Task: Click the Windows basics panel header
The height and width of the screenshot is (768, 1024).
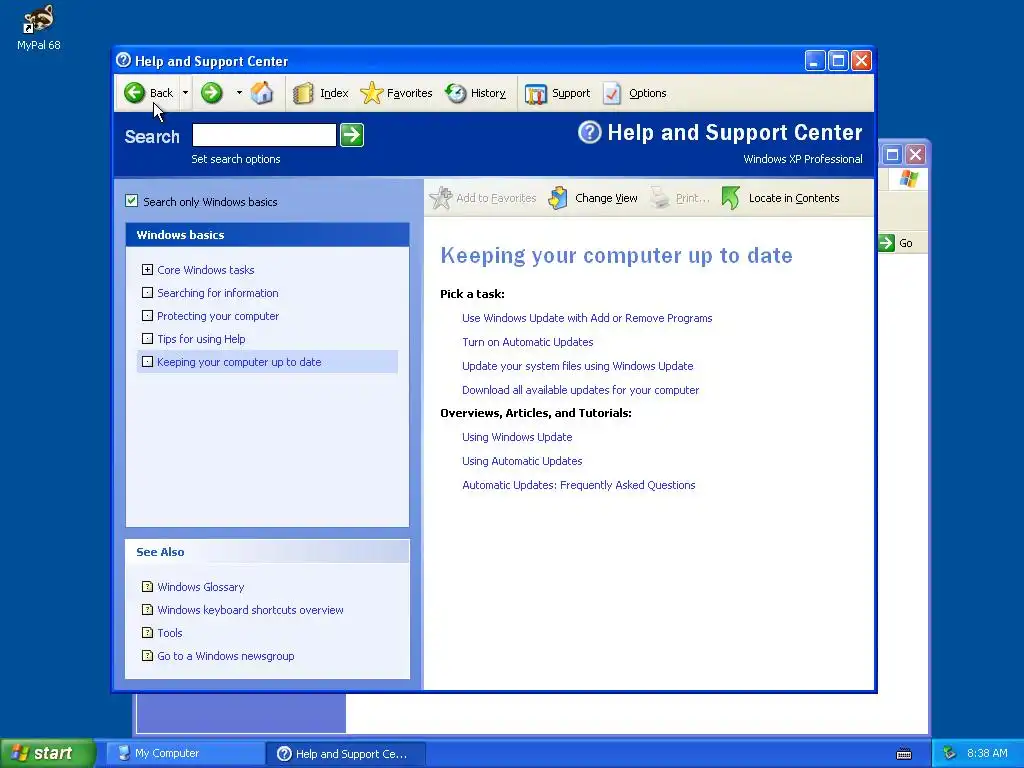Action: (x=267, y=235)
